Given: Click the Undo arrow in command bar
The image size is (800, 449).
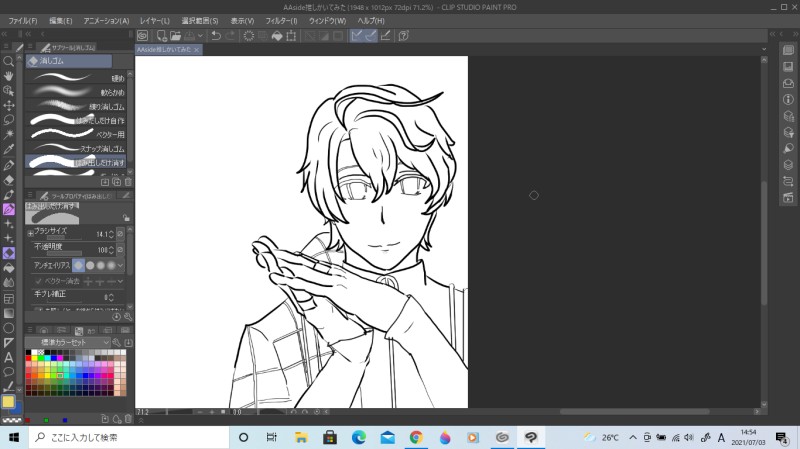Looking at the screenshot, I should 216,36.
